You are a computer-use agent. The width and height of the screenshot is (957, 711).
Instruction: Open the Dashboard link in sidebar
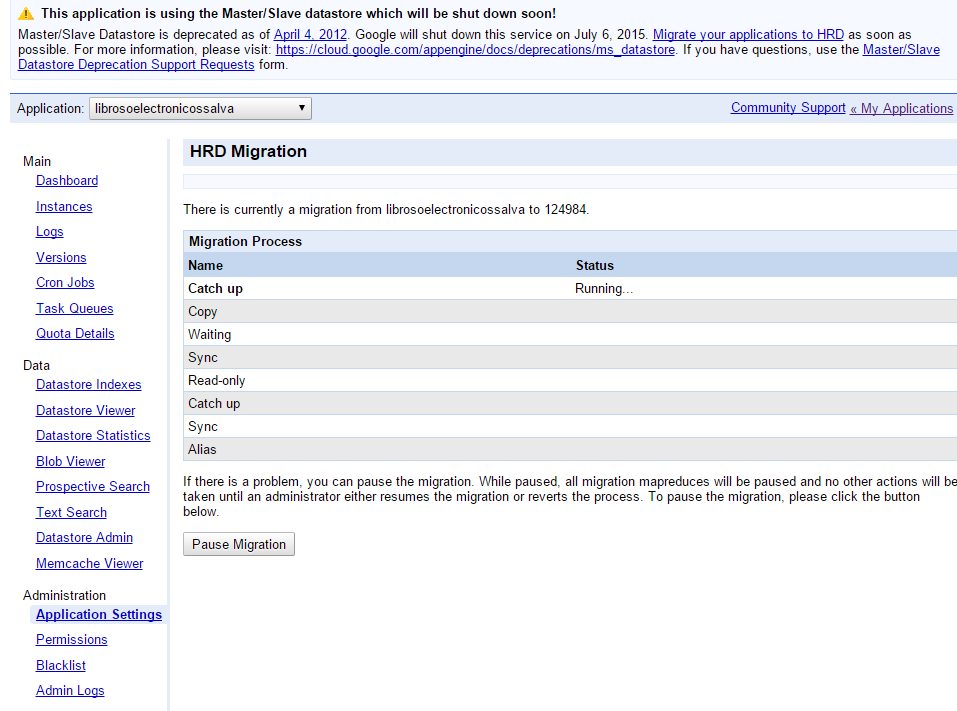pos(67,181)
